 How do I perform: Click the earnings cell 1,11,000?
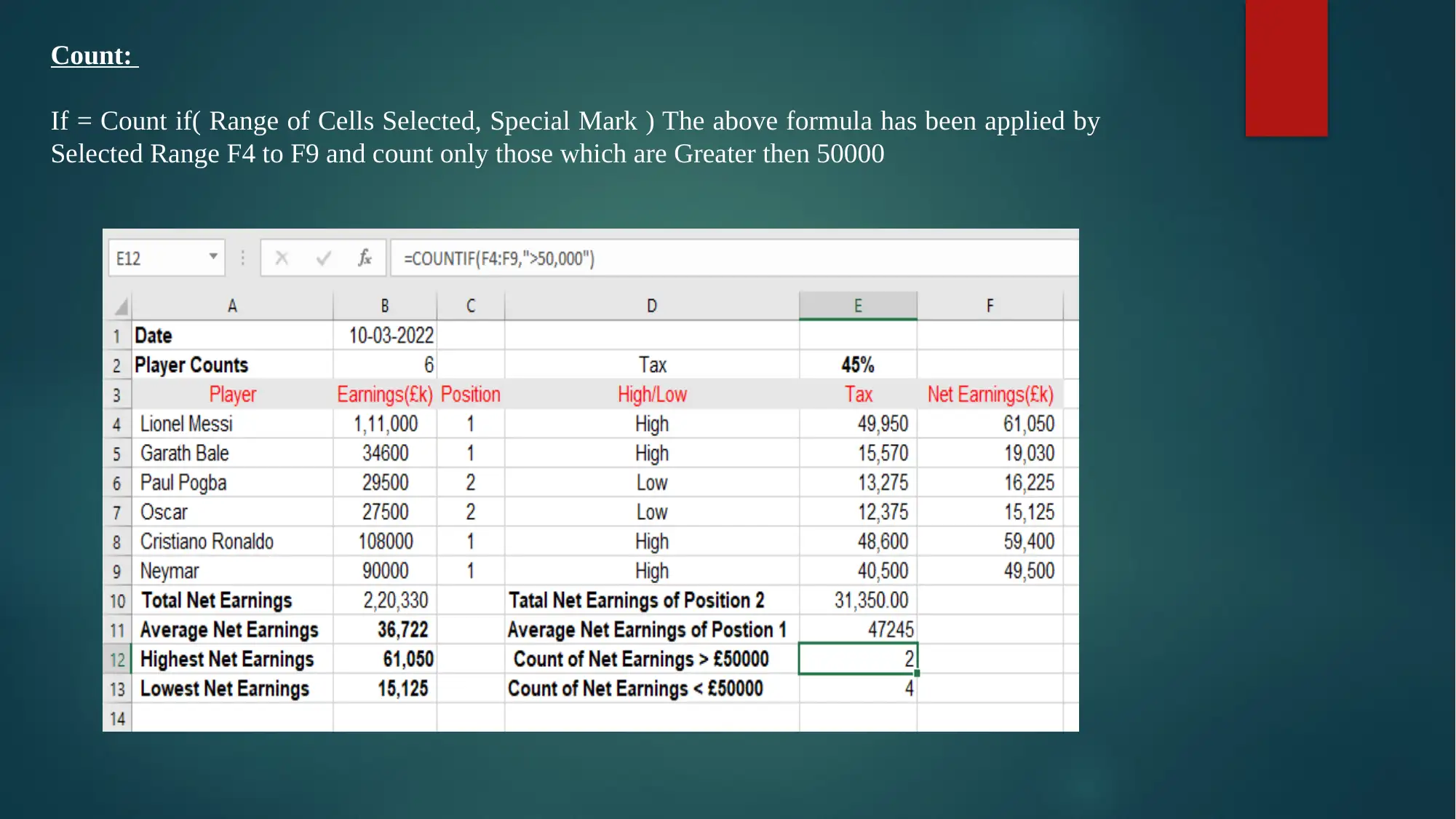click(385, 424)
